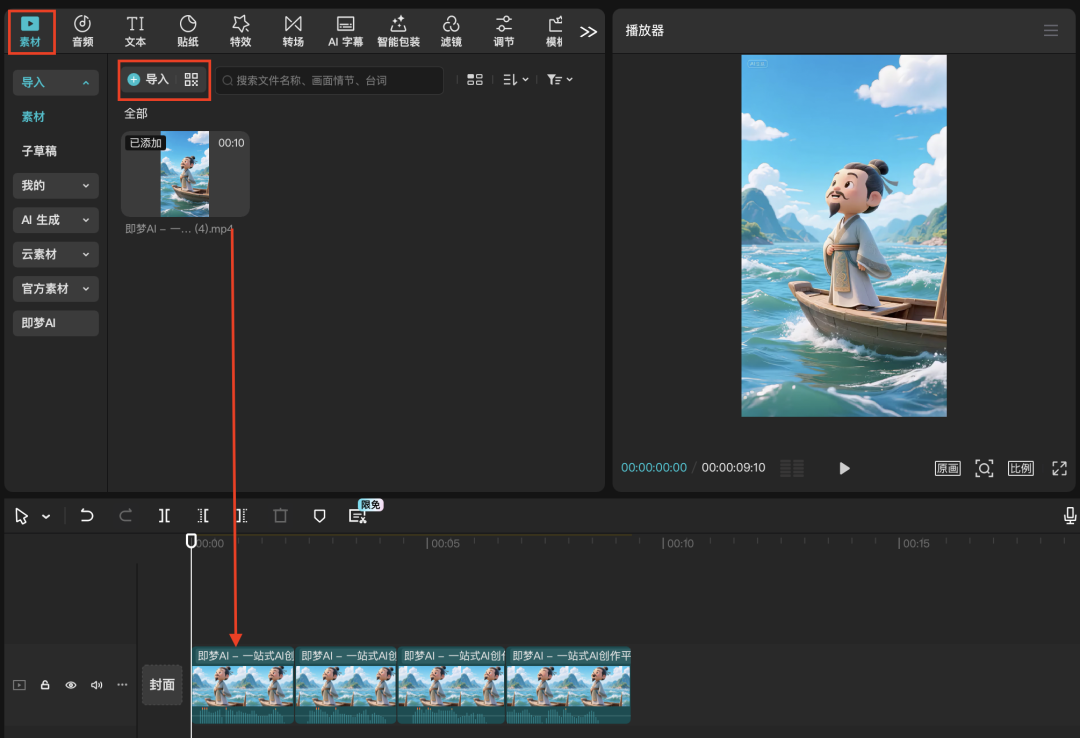Click the undo arrow in timeline toolbar

point(87,516)
